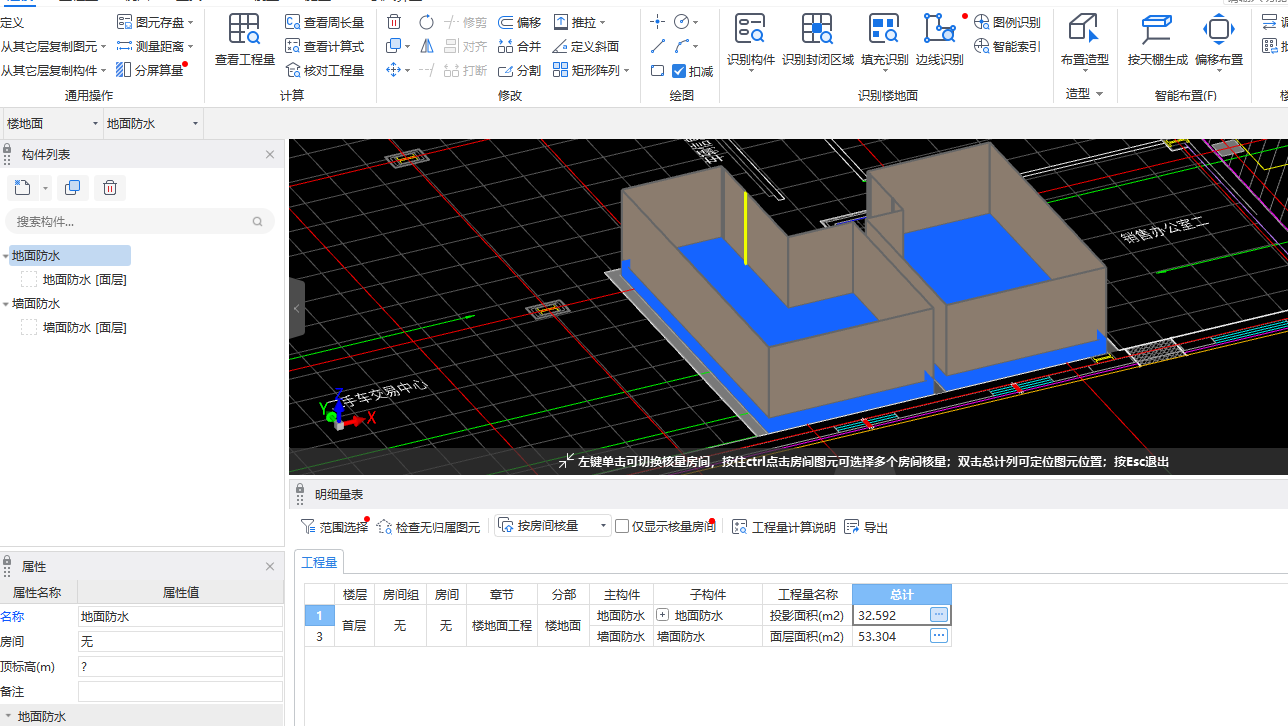The height and width of the screenshot is (726, 1288).
Task: Click the 搜索构件 search field
Action: (132, 222)
